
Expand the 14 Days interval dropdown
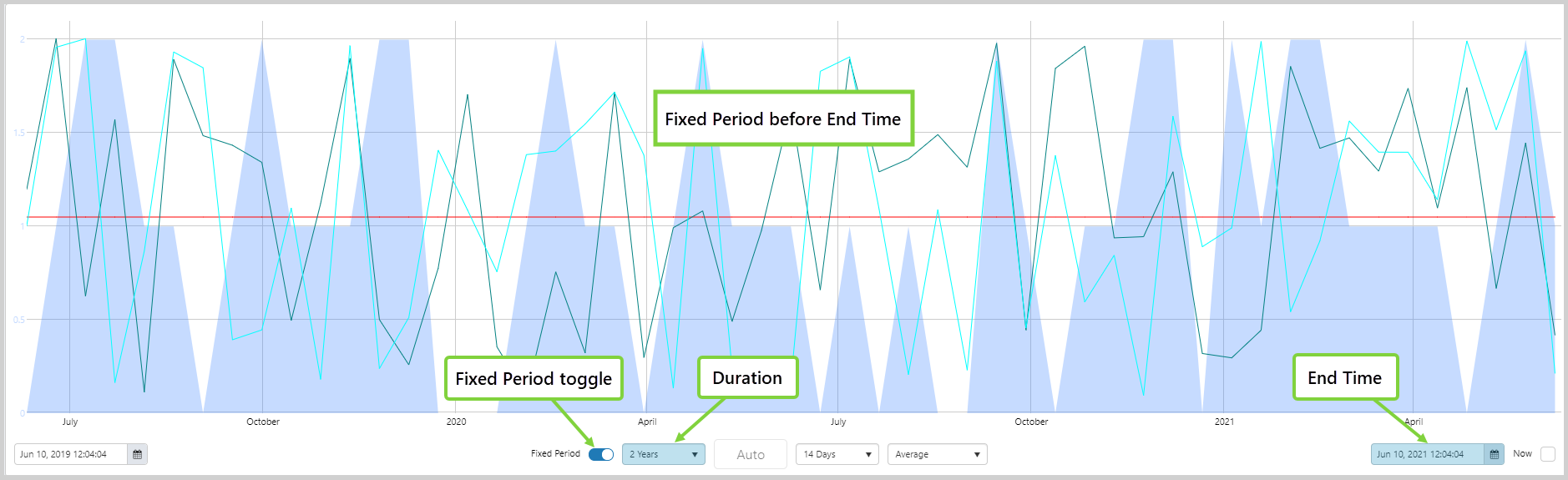click(x=837, y=454)
